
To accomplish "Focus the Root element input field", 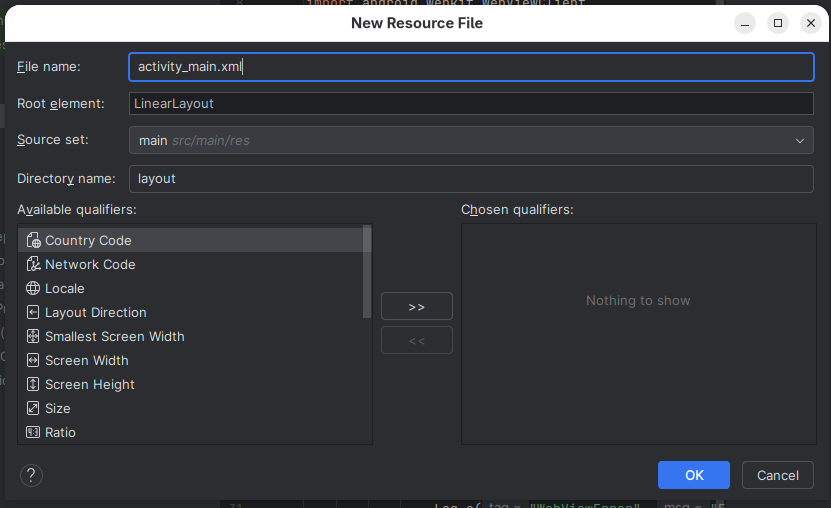I will 471,103.
